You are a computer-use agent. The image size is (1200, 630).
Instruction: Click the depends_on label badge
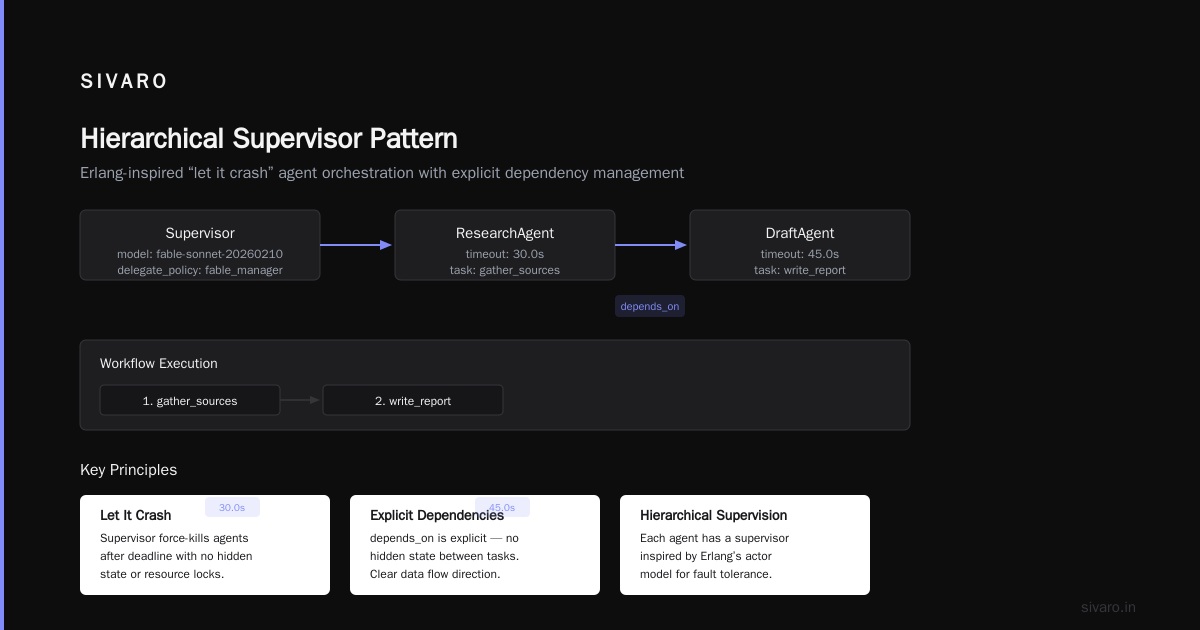coord(650,306)
